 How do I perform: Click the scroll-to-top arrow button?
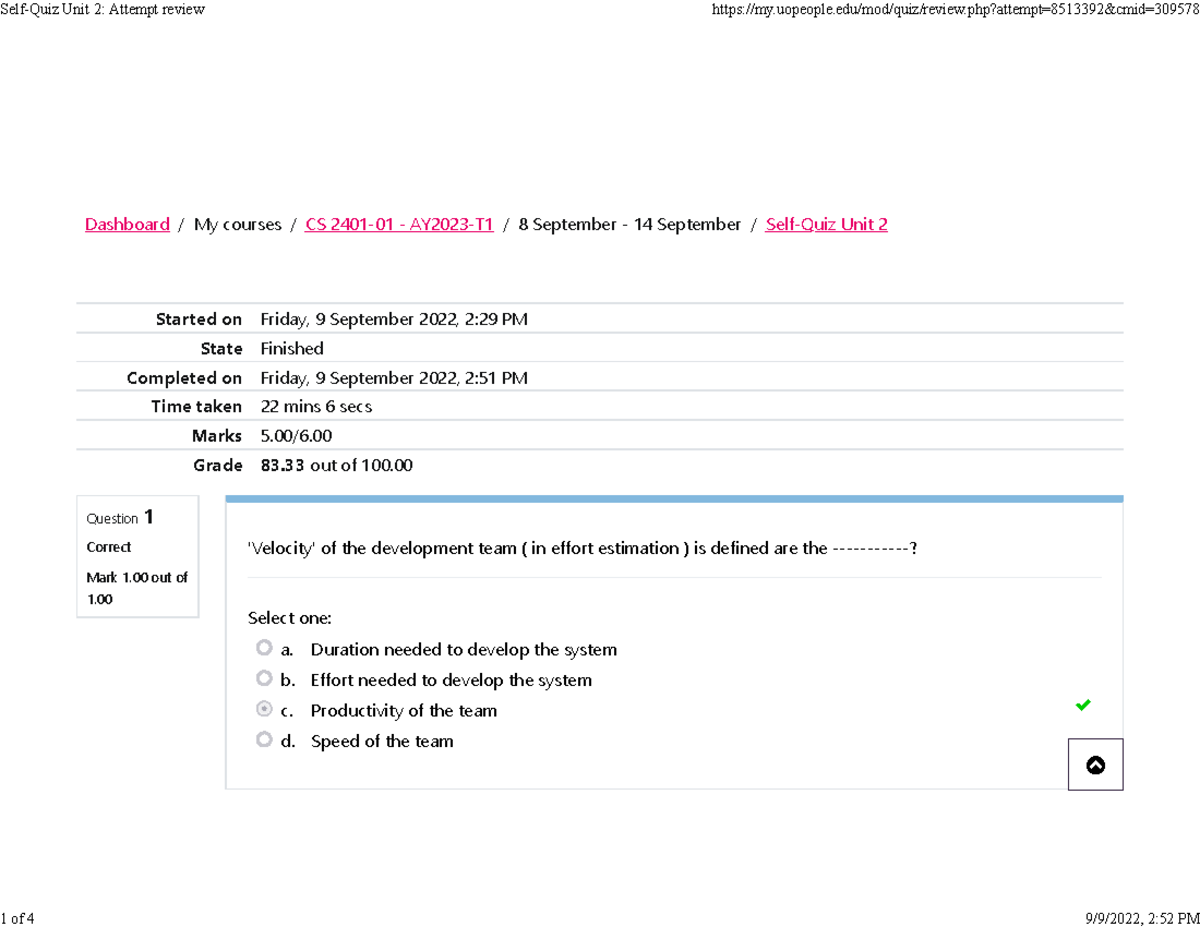pos(1095,765)
